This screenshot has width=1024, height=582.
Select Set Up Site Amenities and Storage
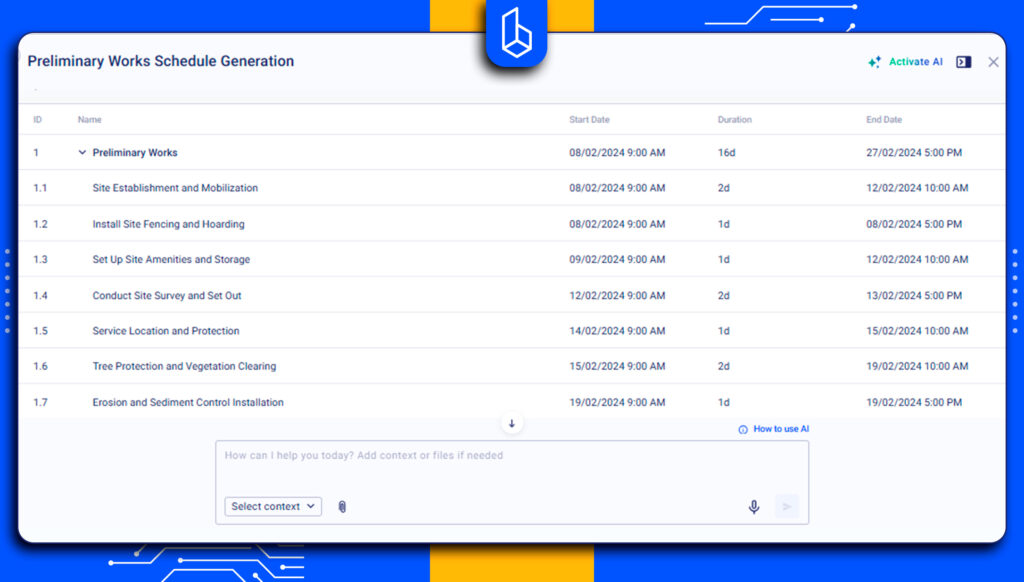(x=171, y=259)
